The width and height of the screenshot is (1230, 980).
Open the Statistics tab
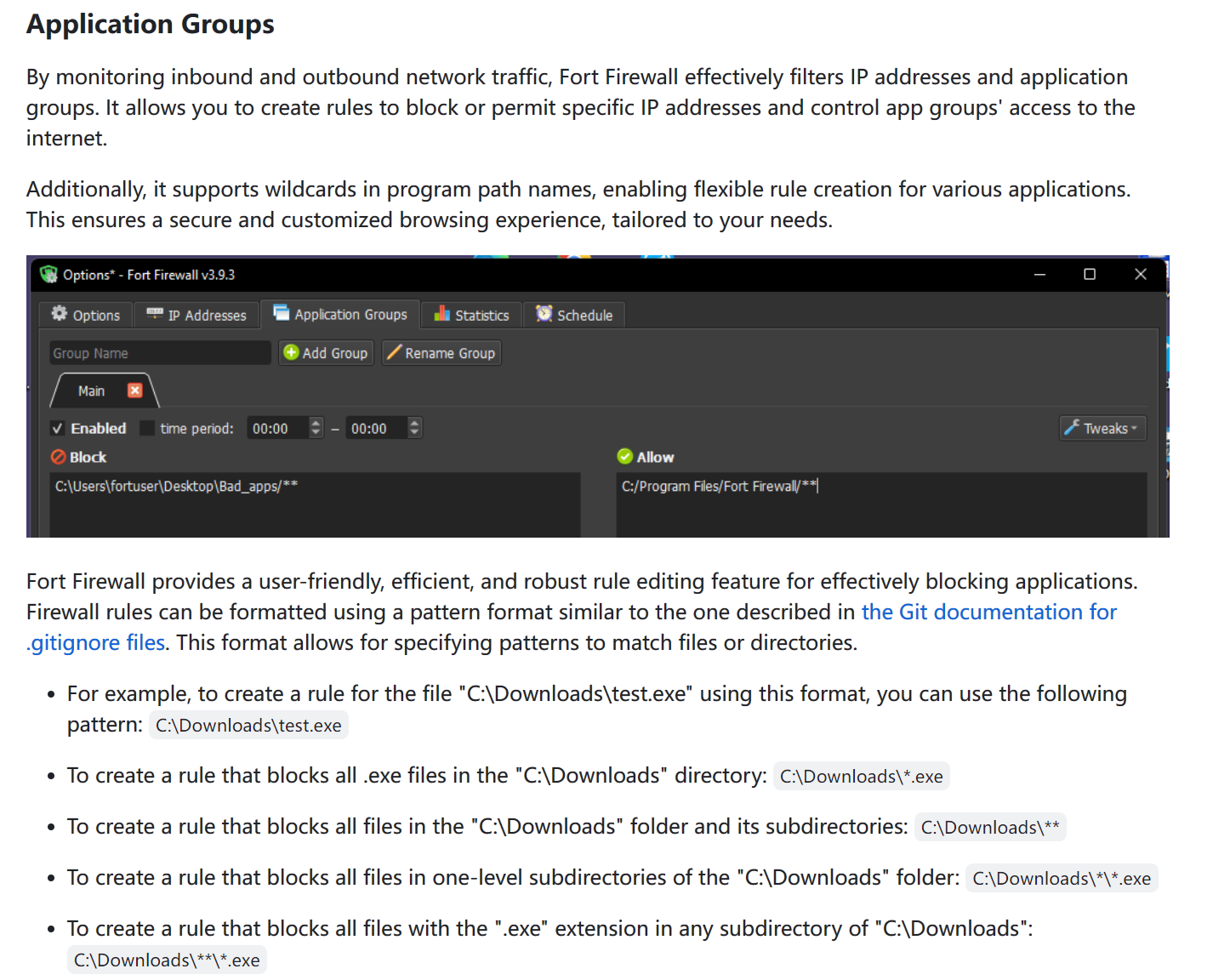click(x=472, y=315)
